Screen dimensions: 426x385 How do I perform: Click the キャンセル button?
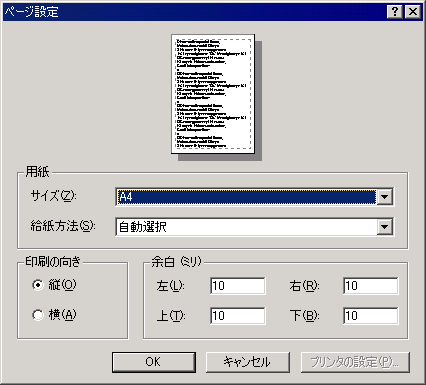point(248,362)
